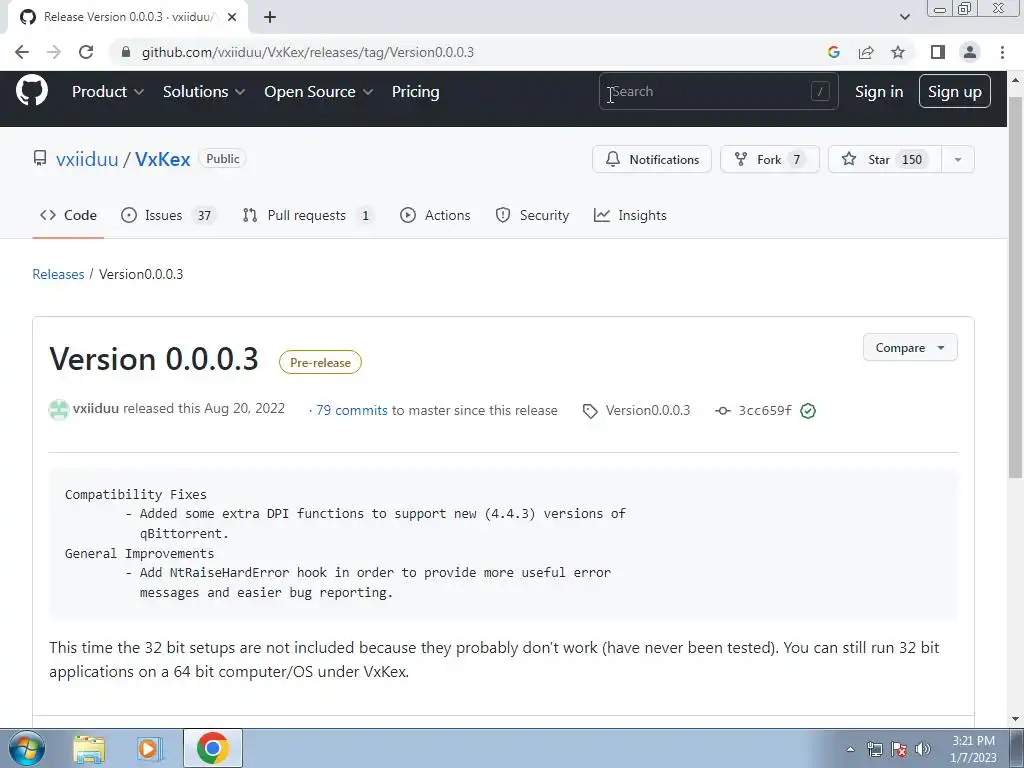The height and width of the screenshot is (768, 1024).
Task: Open the tab search chevron in Chrome
Action: click(x=904, y=17)
